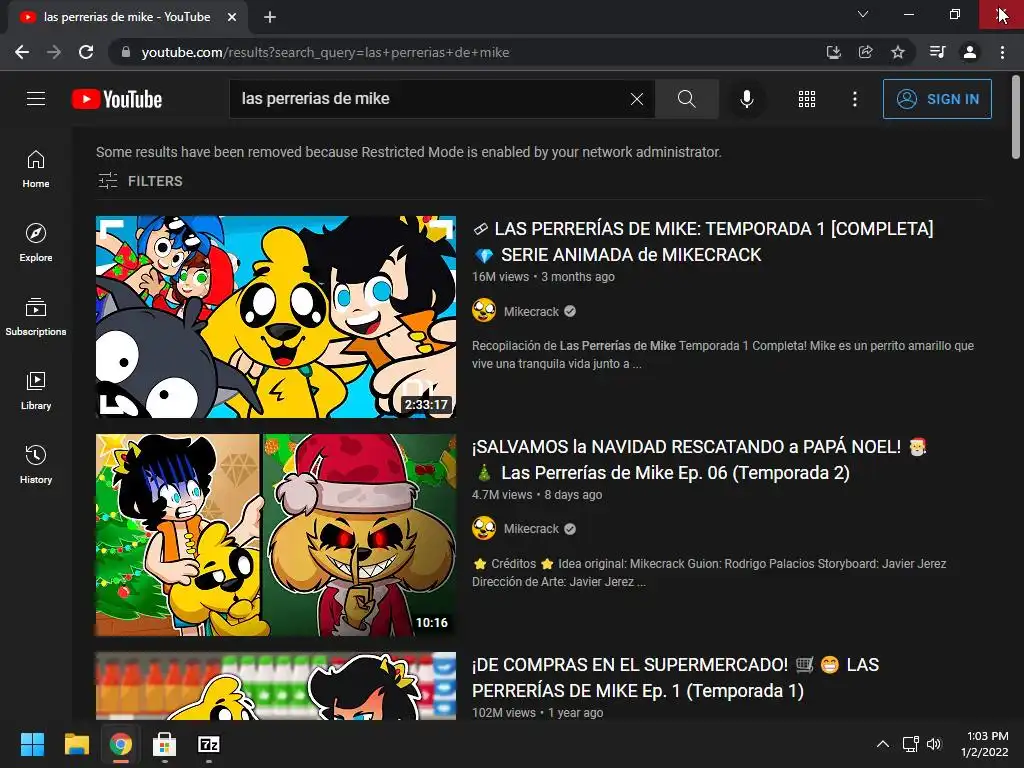Screen dimensions: 1024x768
Task: Open 7-Zip from the taskbar
Action: coord(208,744)
